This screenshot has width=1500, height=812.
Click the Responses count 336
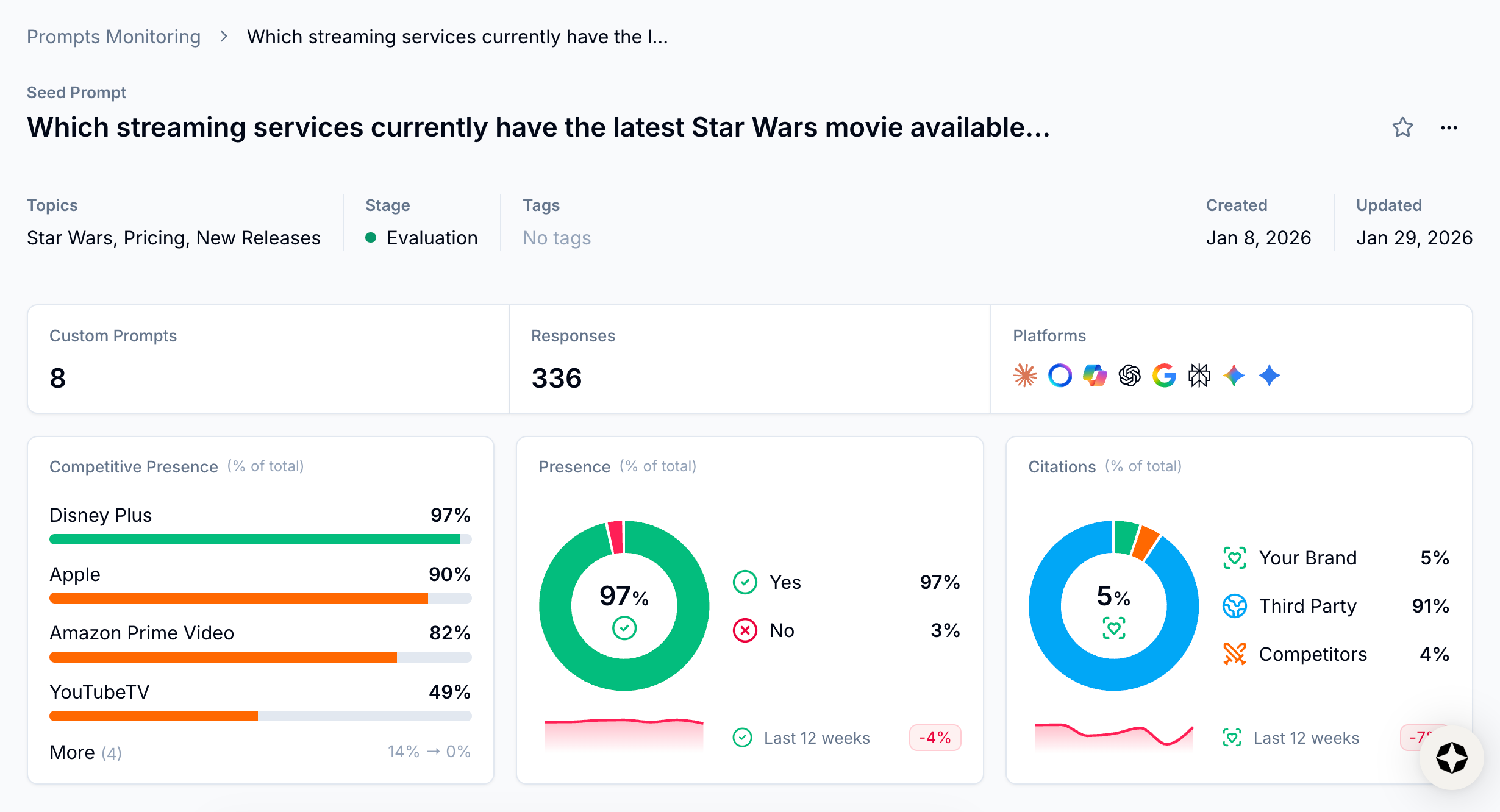(557, 378)
